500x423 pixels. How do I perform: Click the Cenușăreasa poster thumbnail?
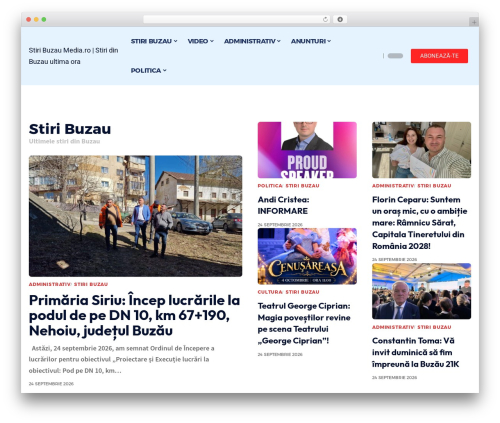pyautogui.click(x=307, y=256)
